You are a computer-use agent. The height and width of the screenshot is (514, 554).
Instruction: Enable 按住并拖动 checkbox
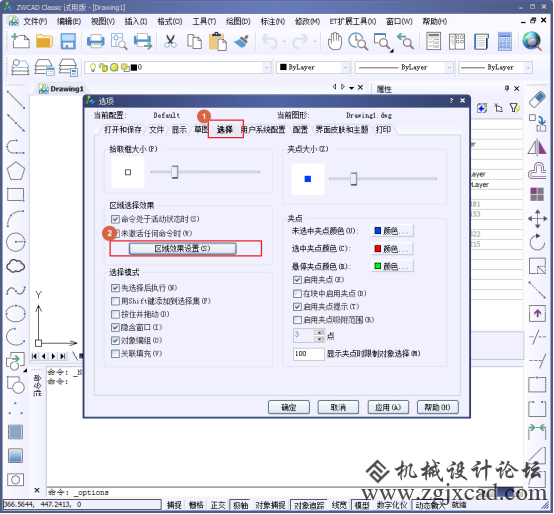point(115,314)
